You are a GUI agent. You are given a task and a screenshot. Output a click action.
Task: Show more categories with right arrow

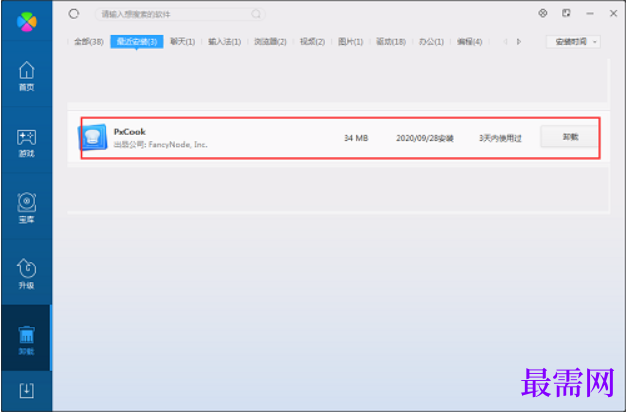coord(519,42)
